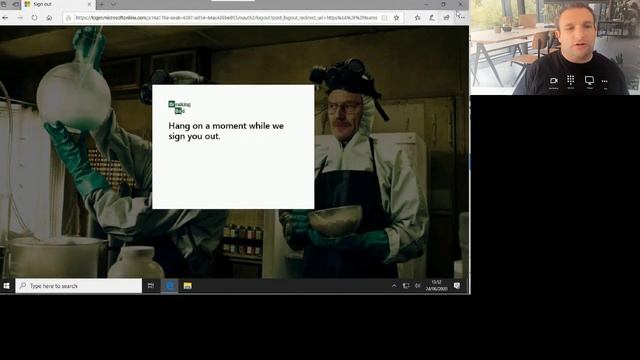Screen dimensions: 640x360
Task: Open the favorites hub icon
Action: [417, 18]
